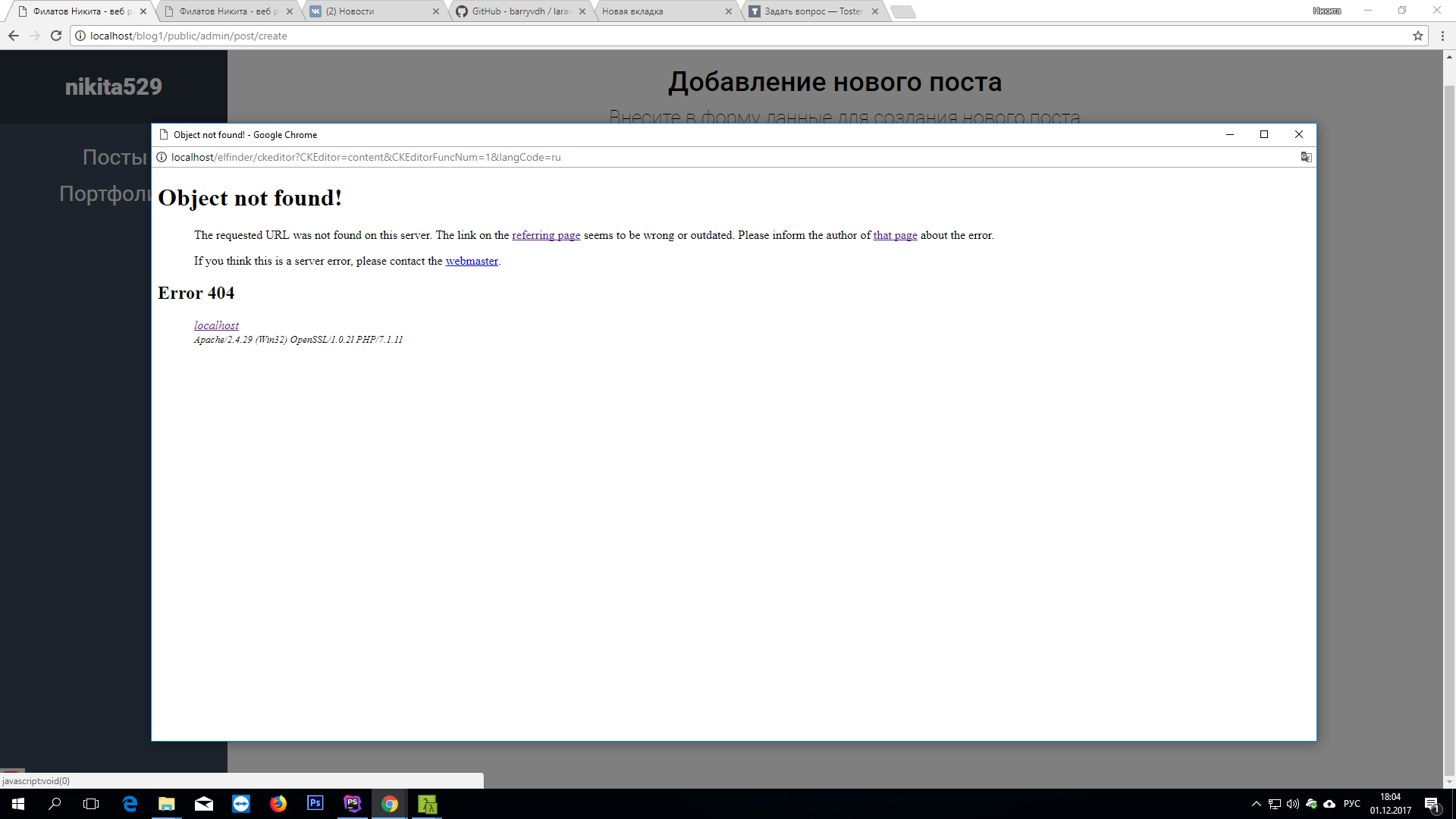
Task: Open Портфолио in the sidebar
Action: coord(105,193)
